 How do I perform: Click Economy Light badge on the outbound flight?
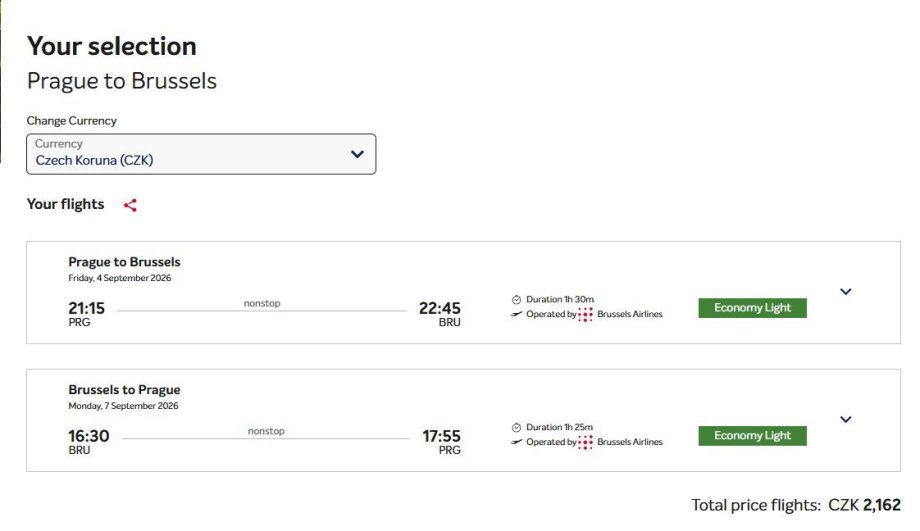[752, 308]
